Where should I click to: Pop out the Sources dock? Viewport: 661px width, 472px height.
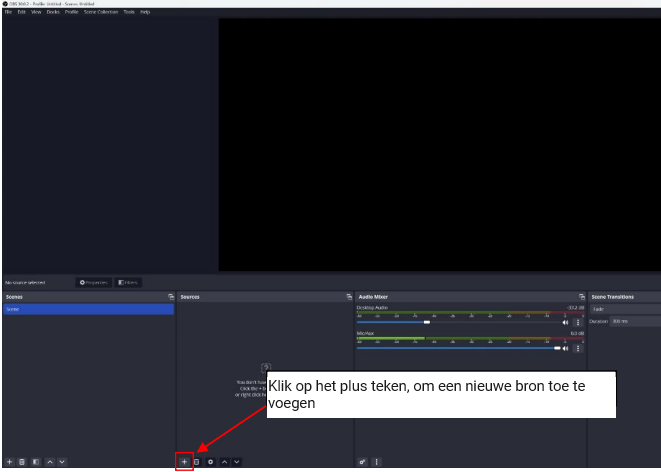[x=349, y=297]
